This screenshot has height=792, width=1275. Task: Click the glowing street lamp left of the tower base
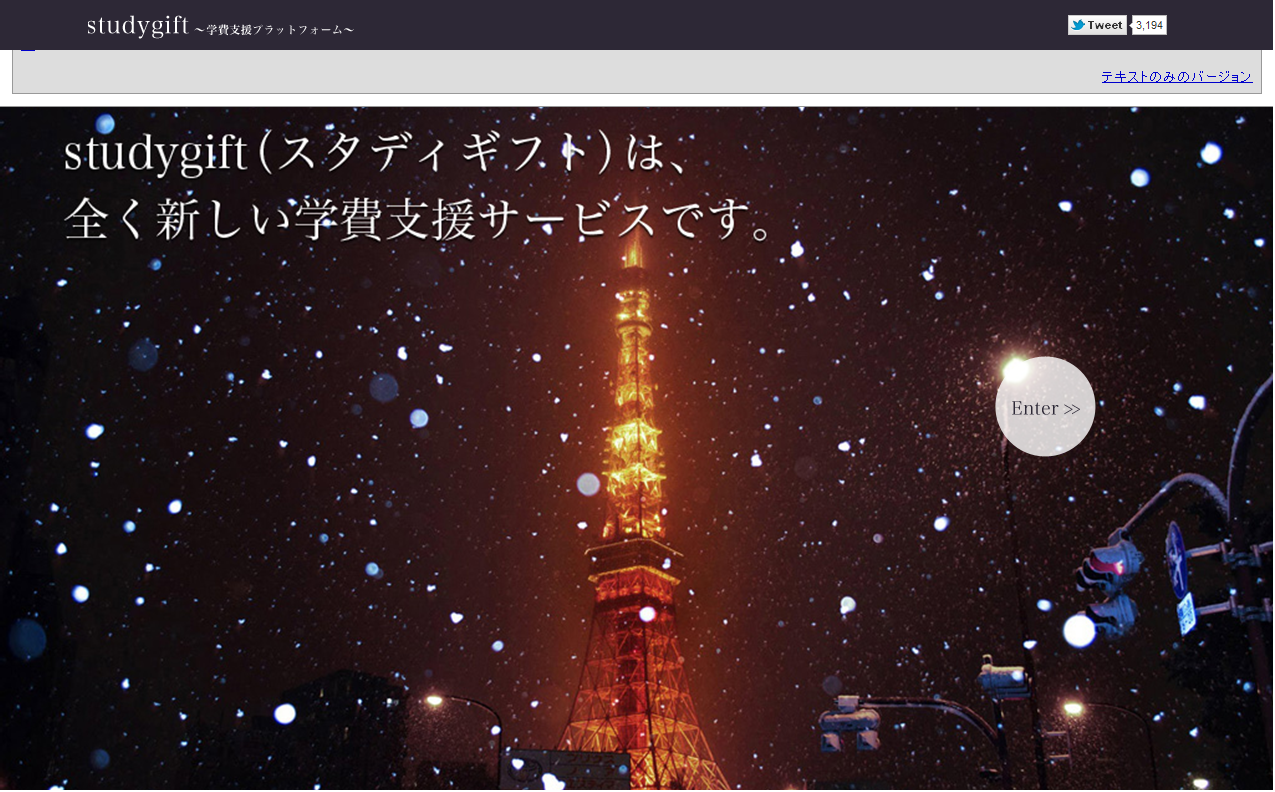point(435,702)
